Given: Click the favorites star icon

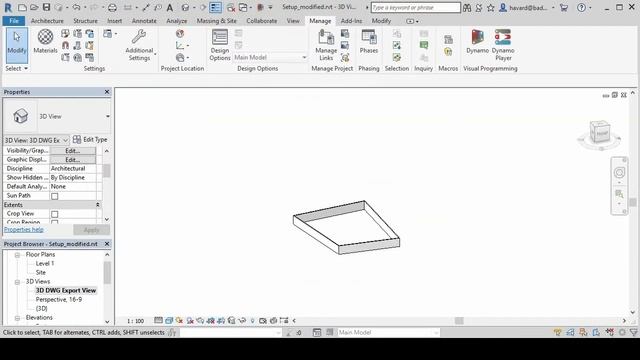Looking at the screenshot, I should pos(491,7).
